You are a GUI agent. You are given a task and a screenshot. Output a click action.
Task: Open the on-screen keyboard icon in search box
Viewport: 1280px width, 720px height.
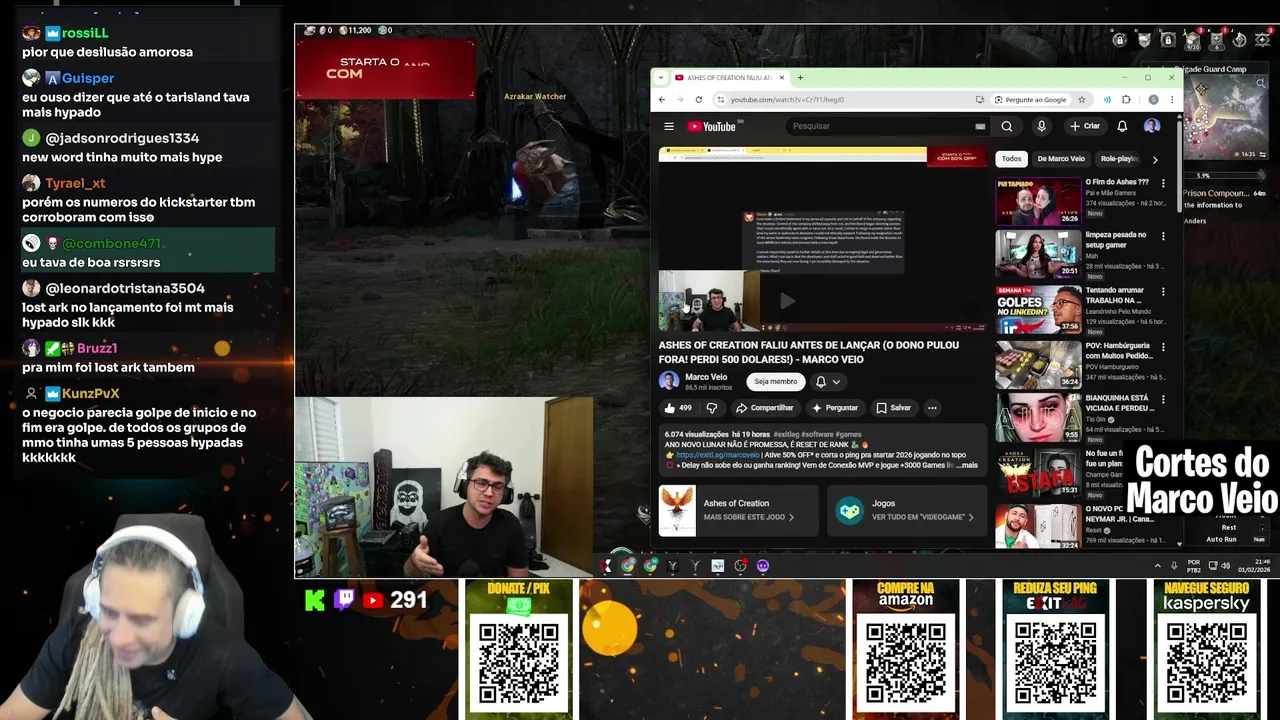(x=980, y=126)
